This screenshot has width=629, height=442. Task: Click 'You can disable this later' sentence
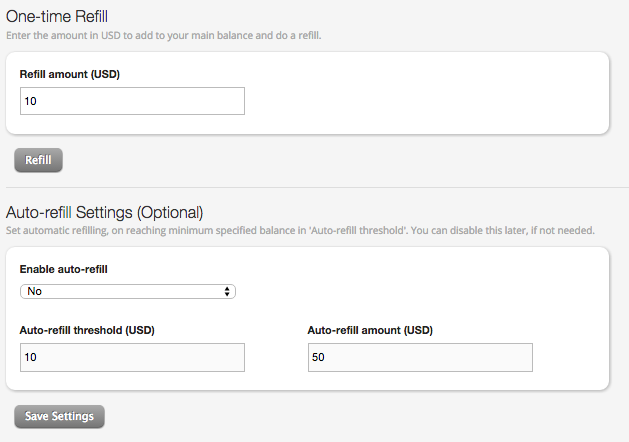click(x=470, y=230)
